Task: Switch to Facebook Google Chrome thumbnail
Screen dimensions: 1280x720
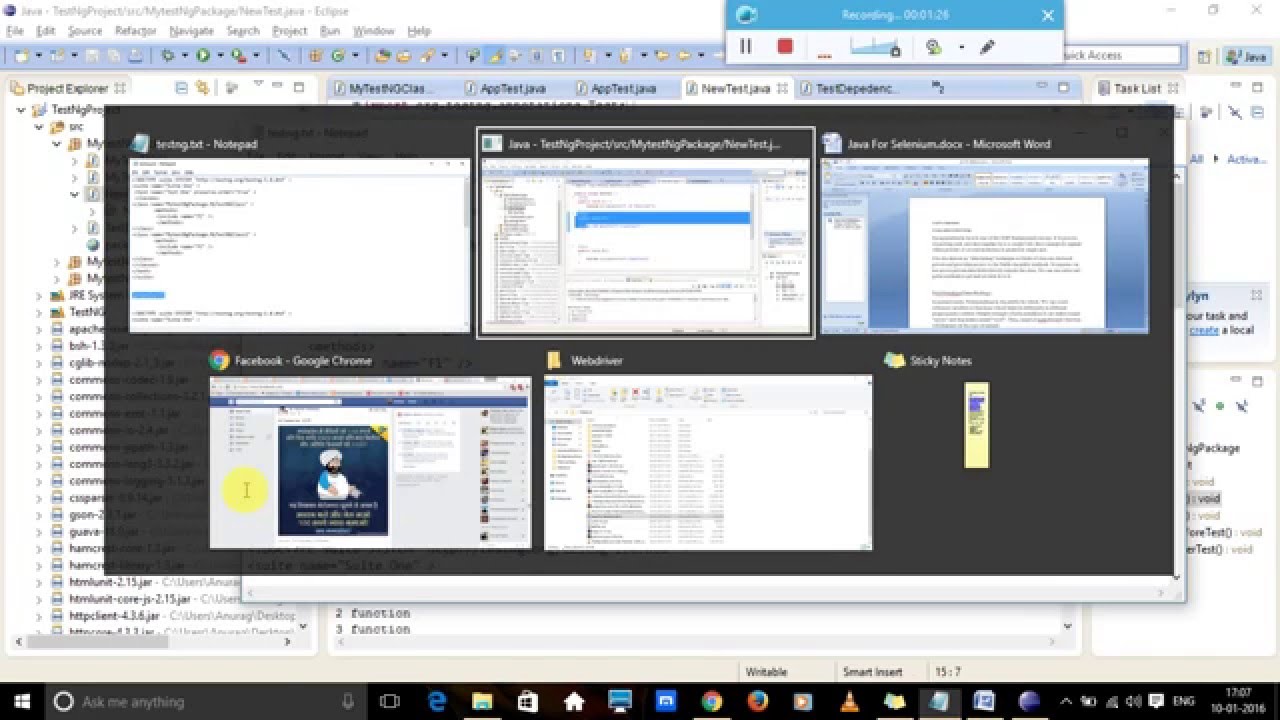Action: coord(370,449)
